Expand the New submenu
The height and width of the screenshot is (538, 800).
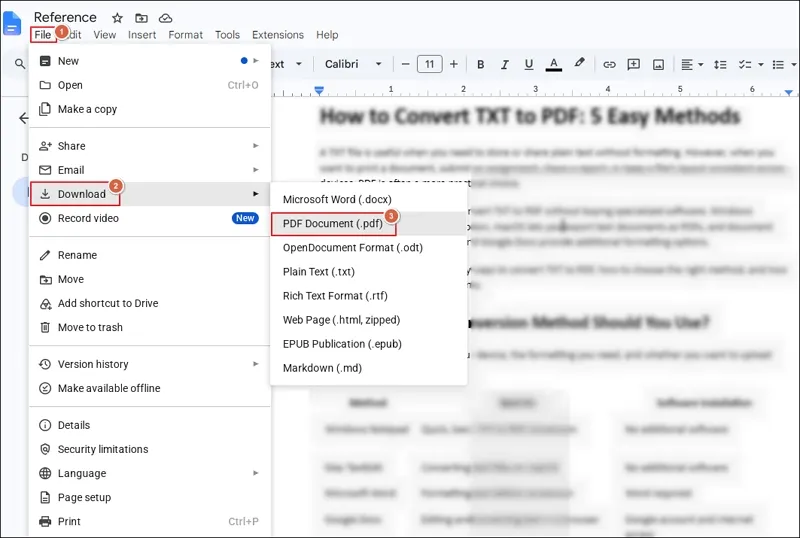point(149,61)
